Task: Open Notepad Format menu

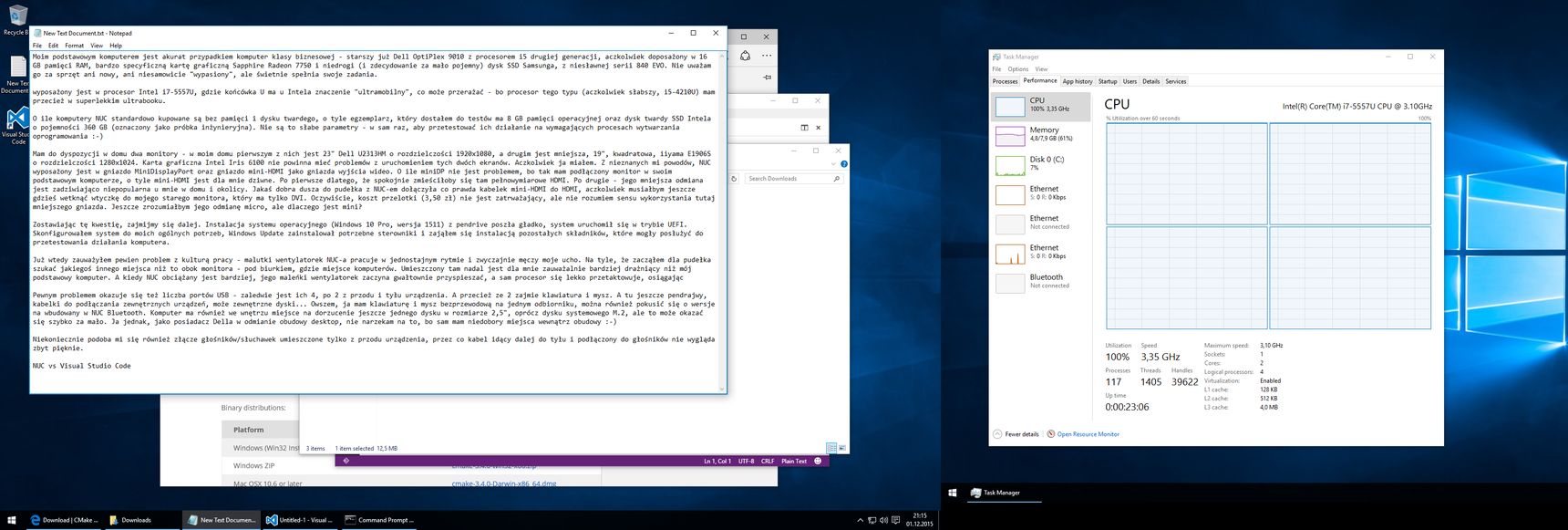Action: [x=75, y=45]
